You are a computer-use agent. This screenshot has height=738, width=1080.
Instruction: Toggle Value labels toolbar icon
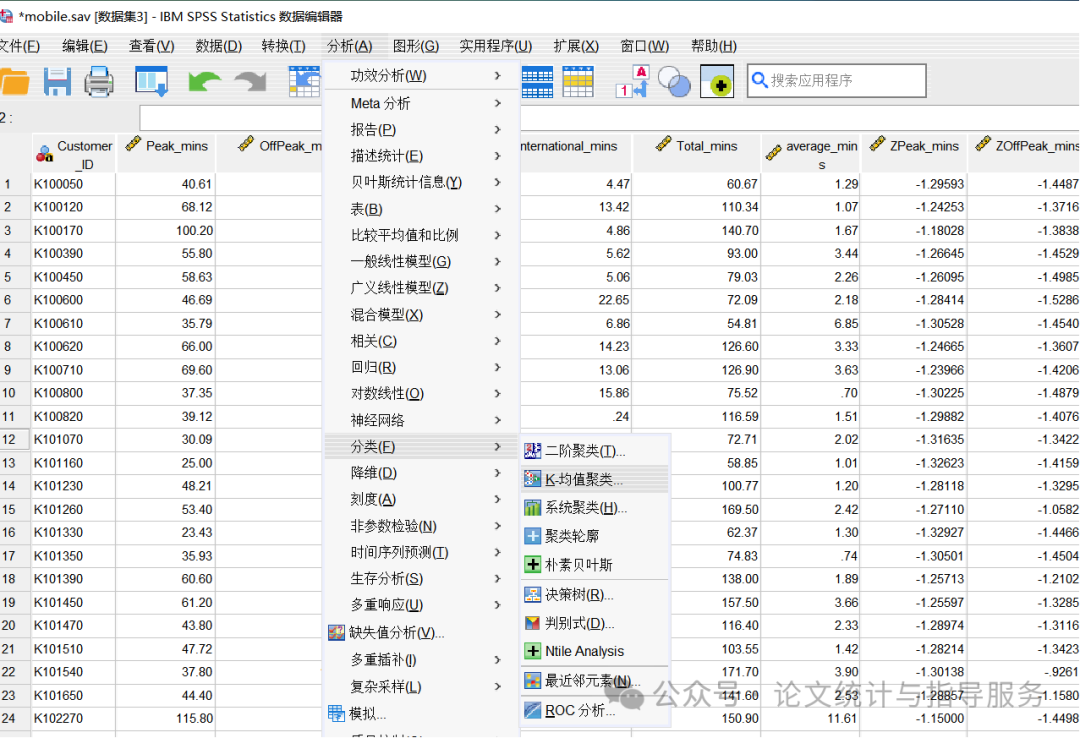(632, 81)
